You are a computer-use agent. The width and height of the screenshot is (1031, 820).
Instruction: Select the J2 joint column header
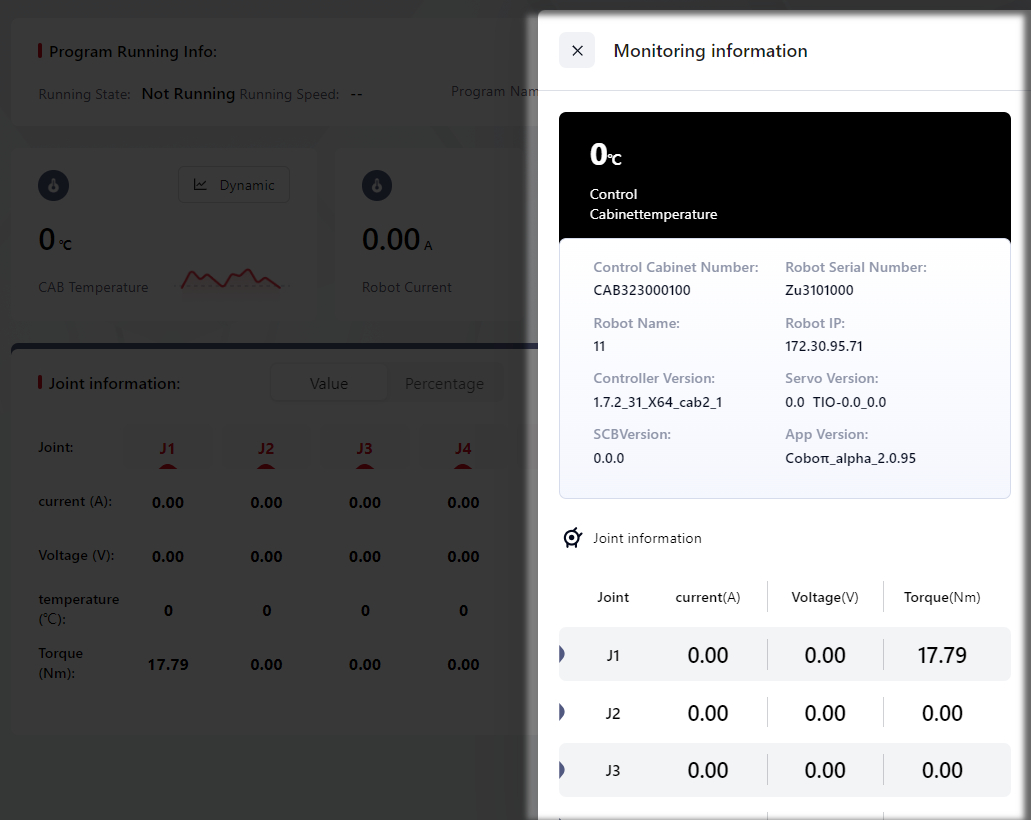tap(266, 449)
